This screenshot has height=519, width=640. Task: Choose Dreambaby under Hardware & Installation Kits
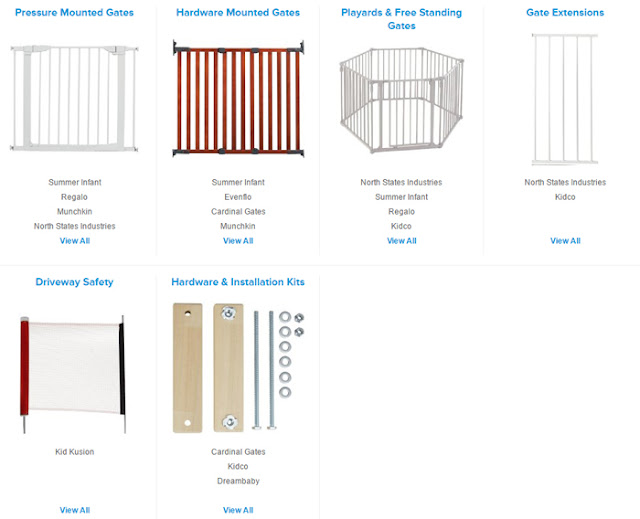point(238,481)
